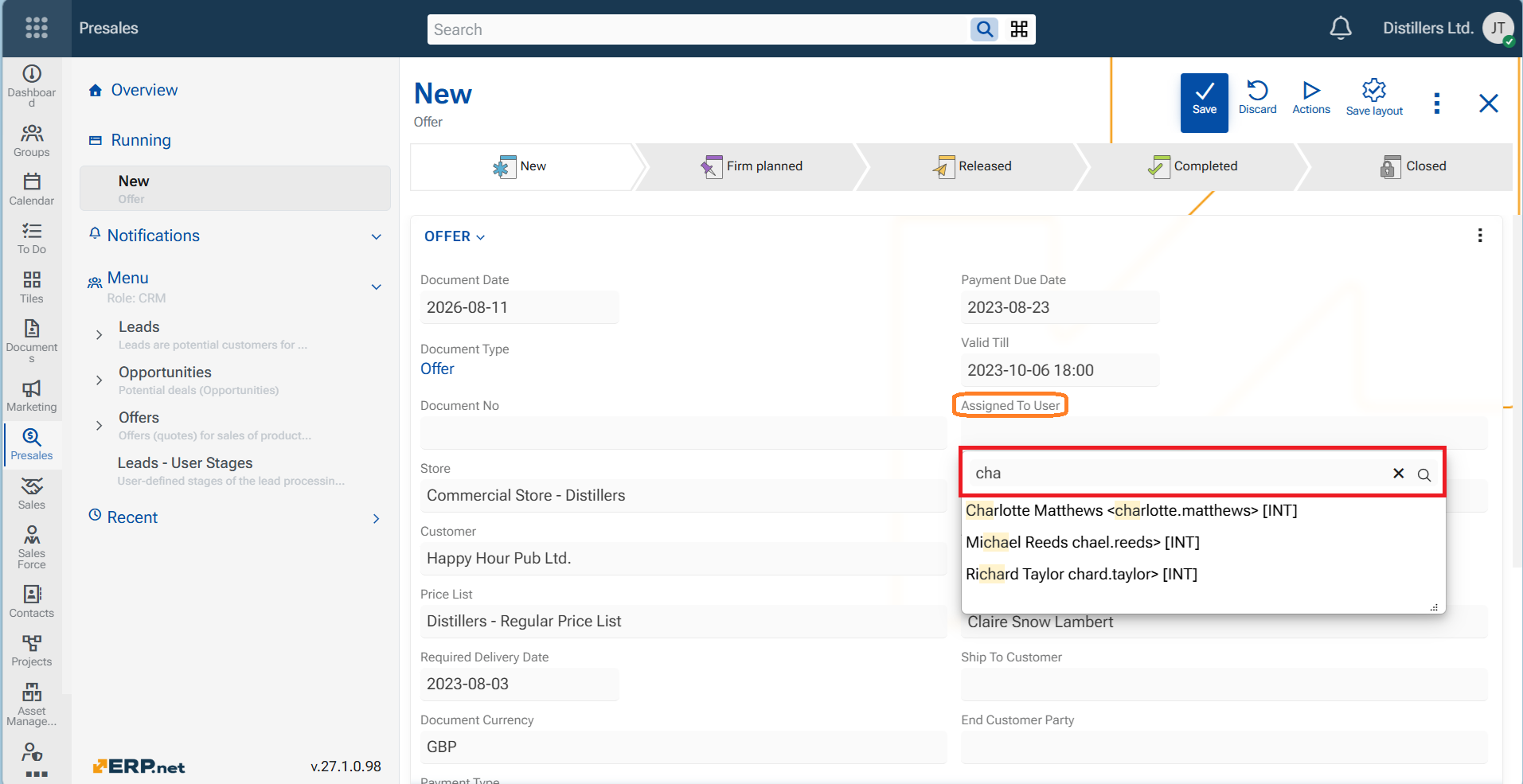
Task: Edit the Valid Till field
Action: (1060, 370)
